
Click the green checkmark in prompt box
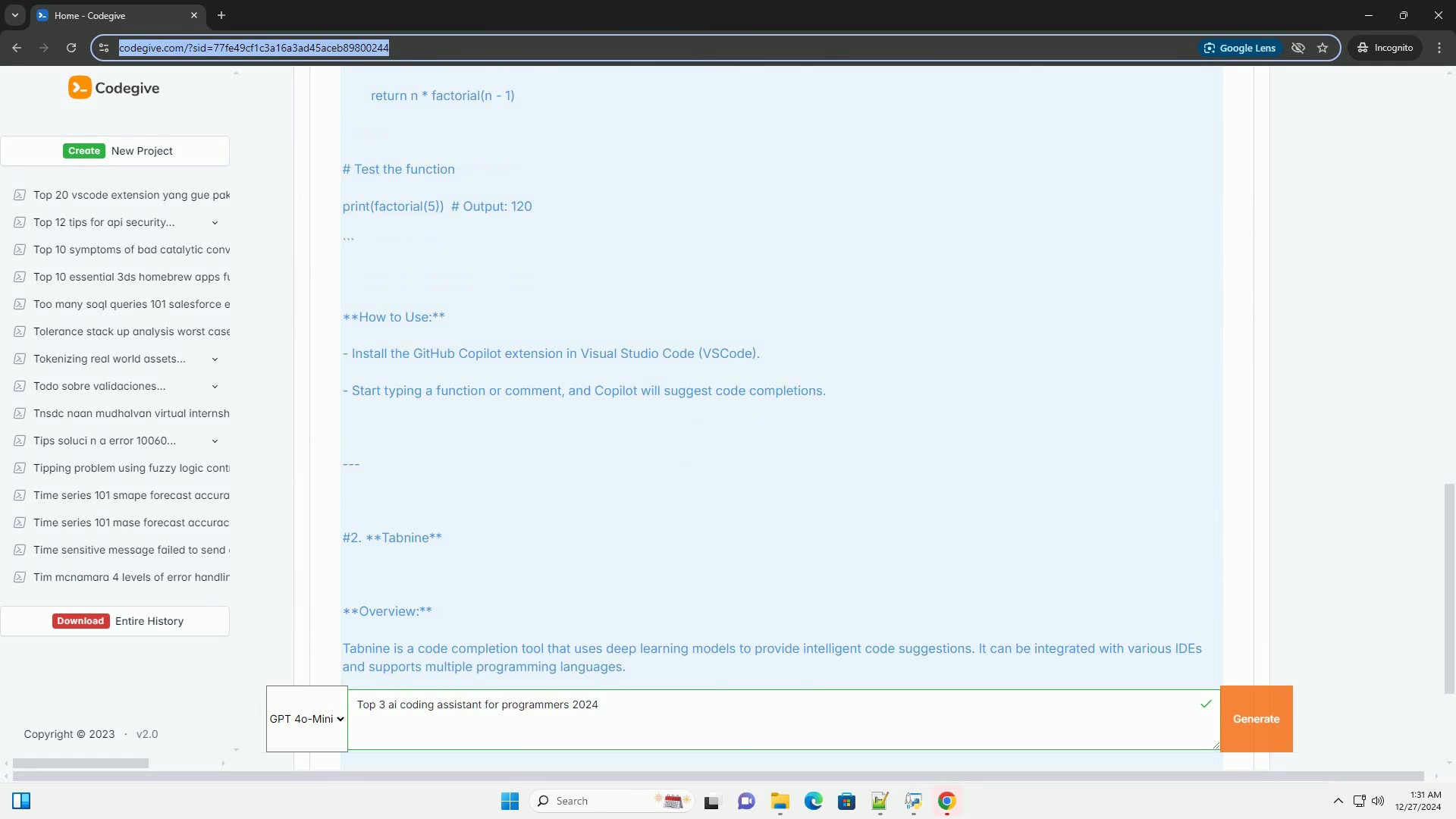pyautogui.click(x=1206, y=704)
